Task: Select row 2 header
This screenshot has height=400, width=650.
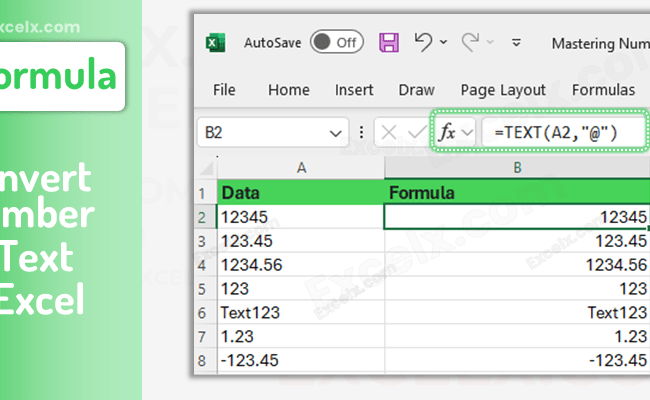Action: click(206, 217)
